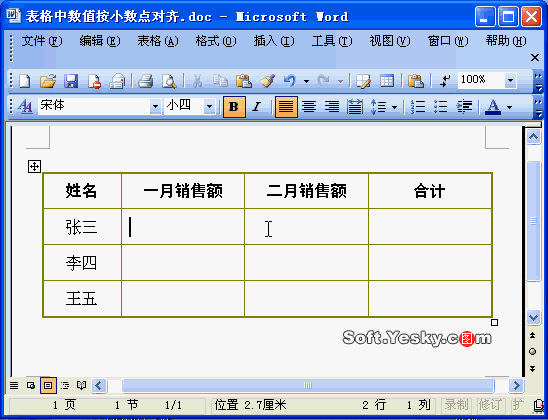Click the horizontal scrollbar thumb
548x420 pixels.
308,385
